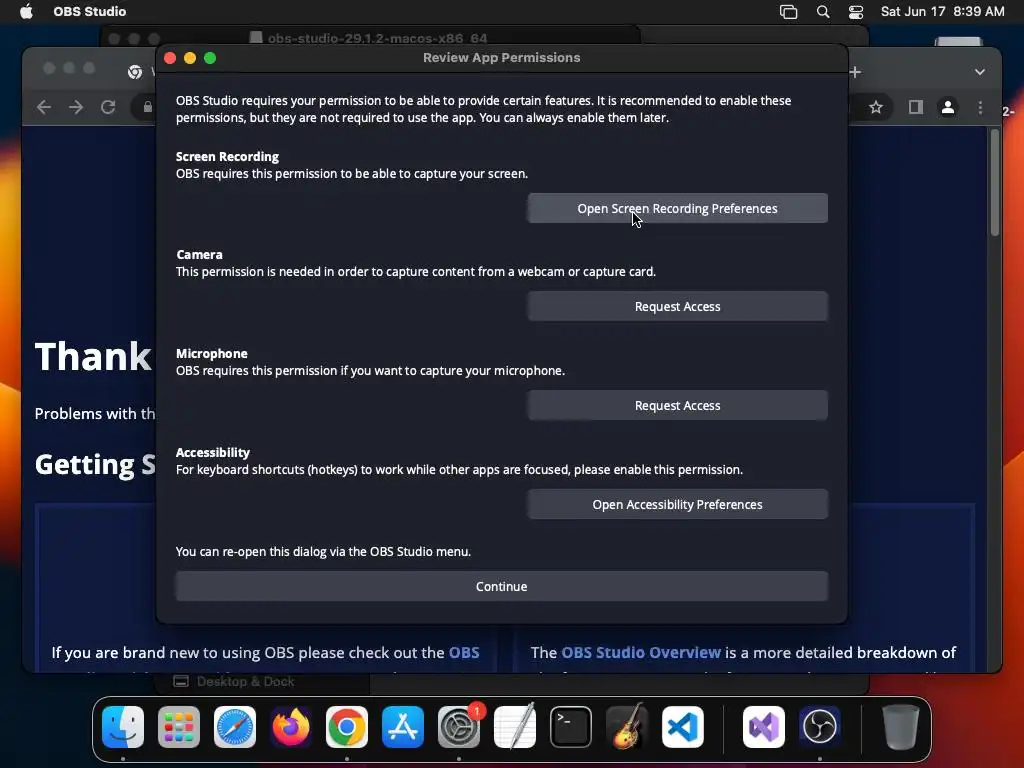Open Launchpad from the Dock

tap(179, 727)
